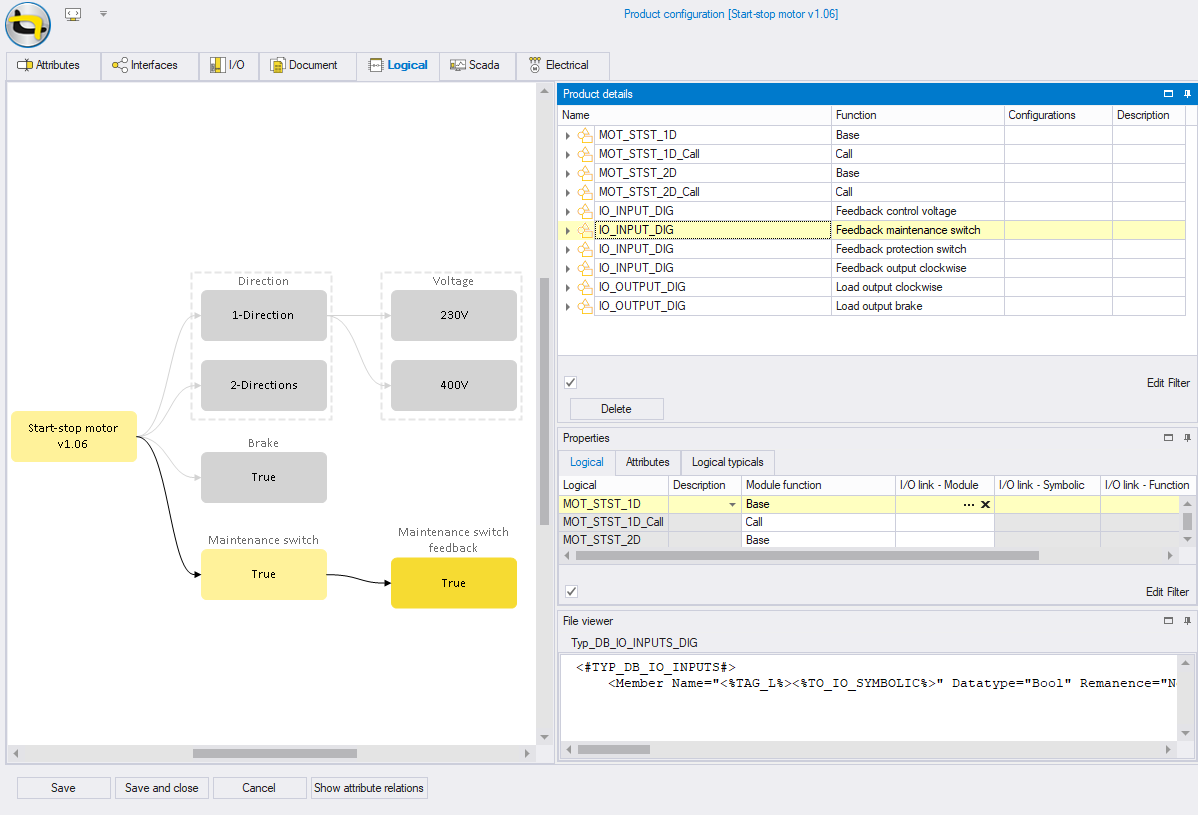
Task: Click the typical icon next to MOT_STST_2D
Action: [x=585, y=173]
